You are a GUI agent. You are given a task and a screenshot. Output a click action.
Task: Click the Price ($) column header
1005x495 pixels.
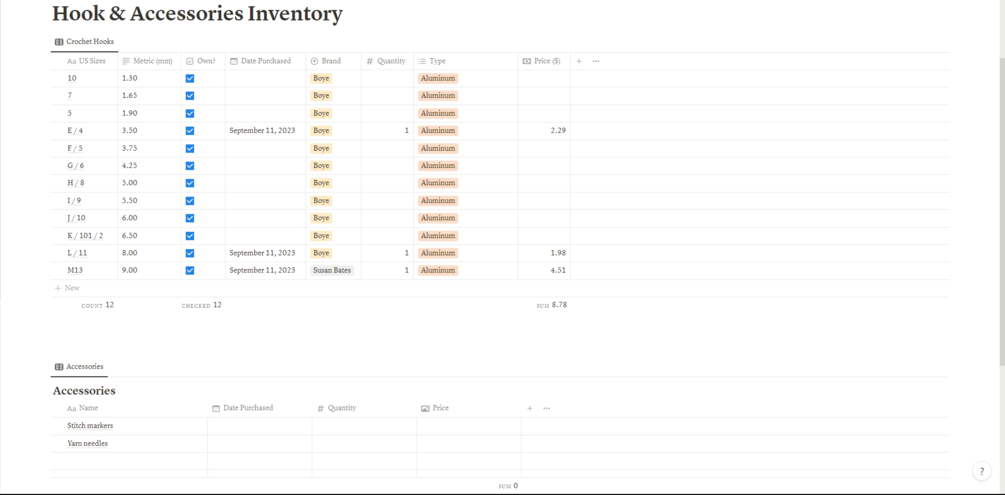(544, 61)
